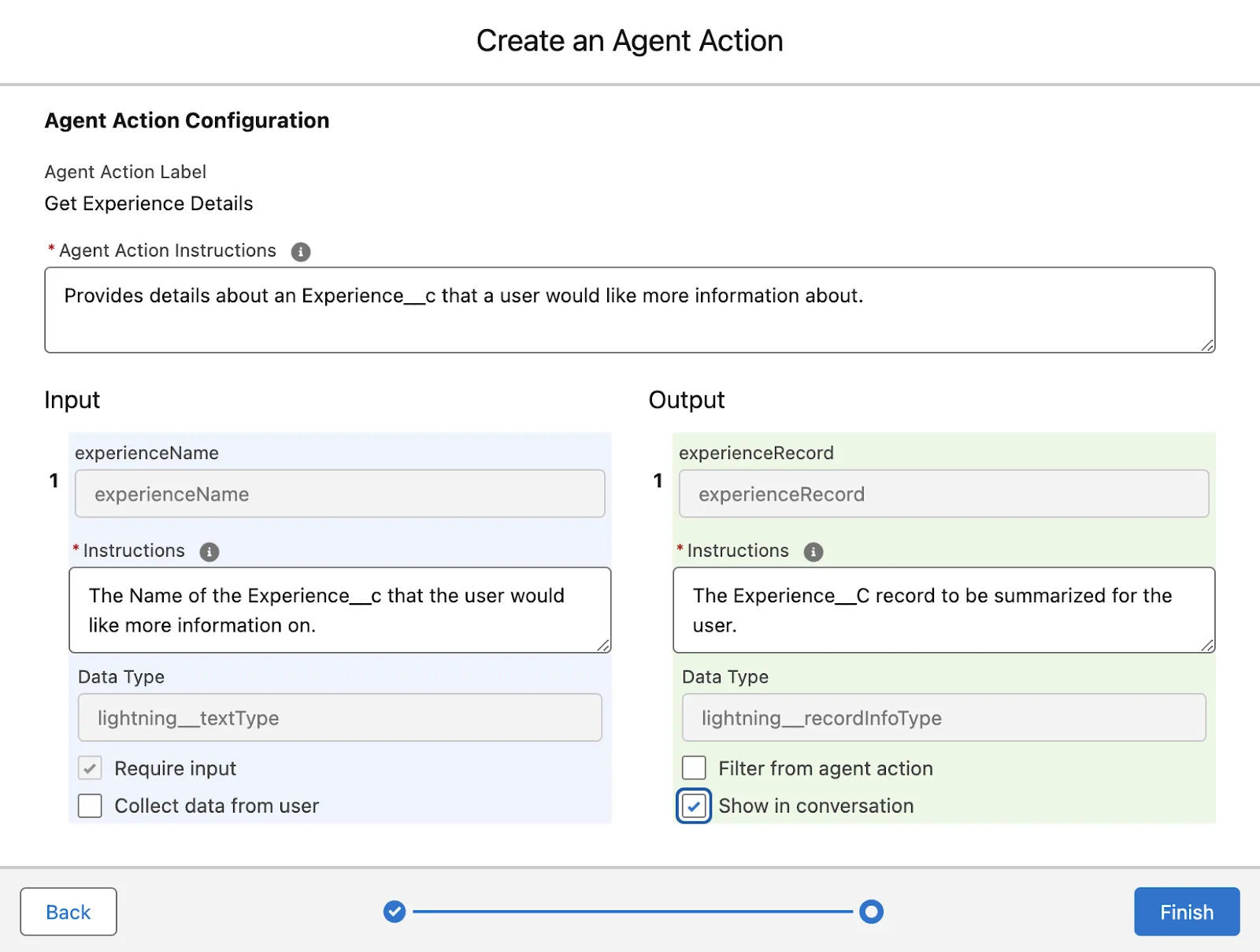
Task: Click the completed step indicator on progress bar
Action: (394, 911)
